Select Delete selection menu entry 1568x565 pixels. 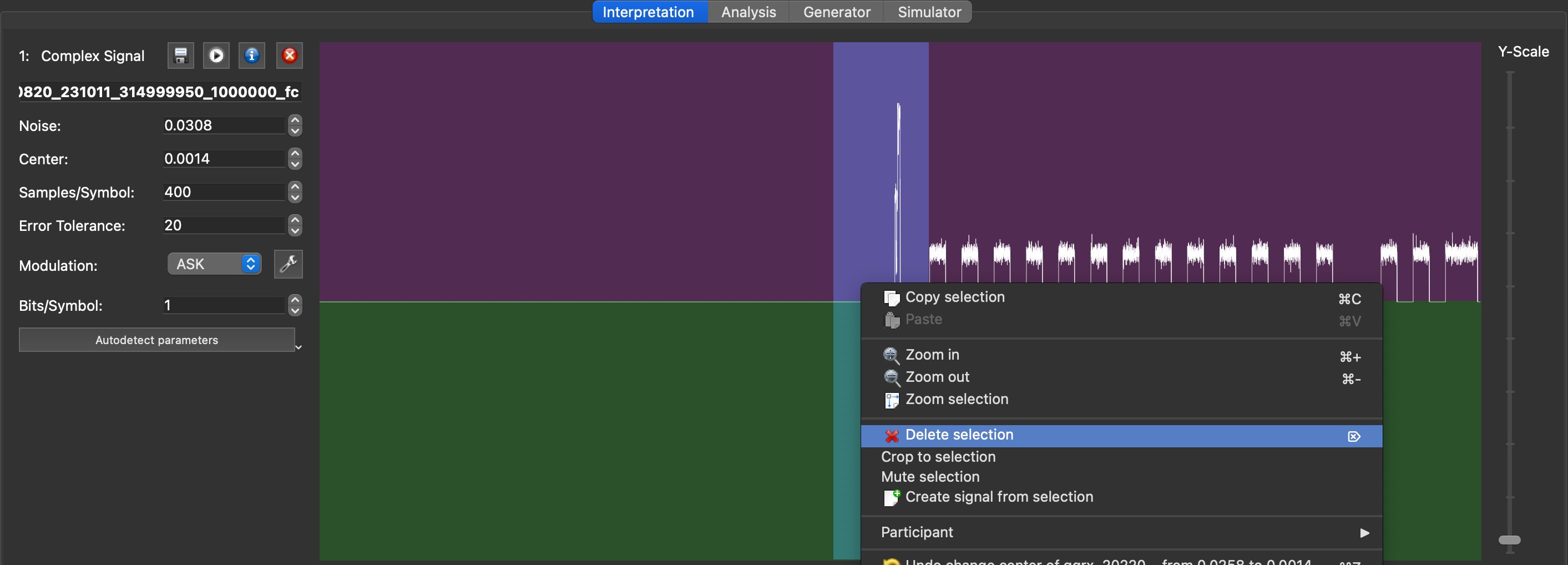(x=1121, y=435)
